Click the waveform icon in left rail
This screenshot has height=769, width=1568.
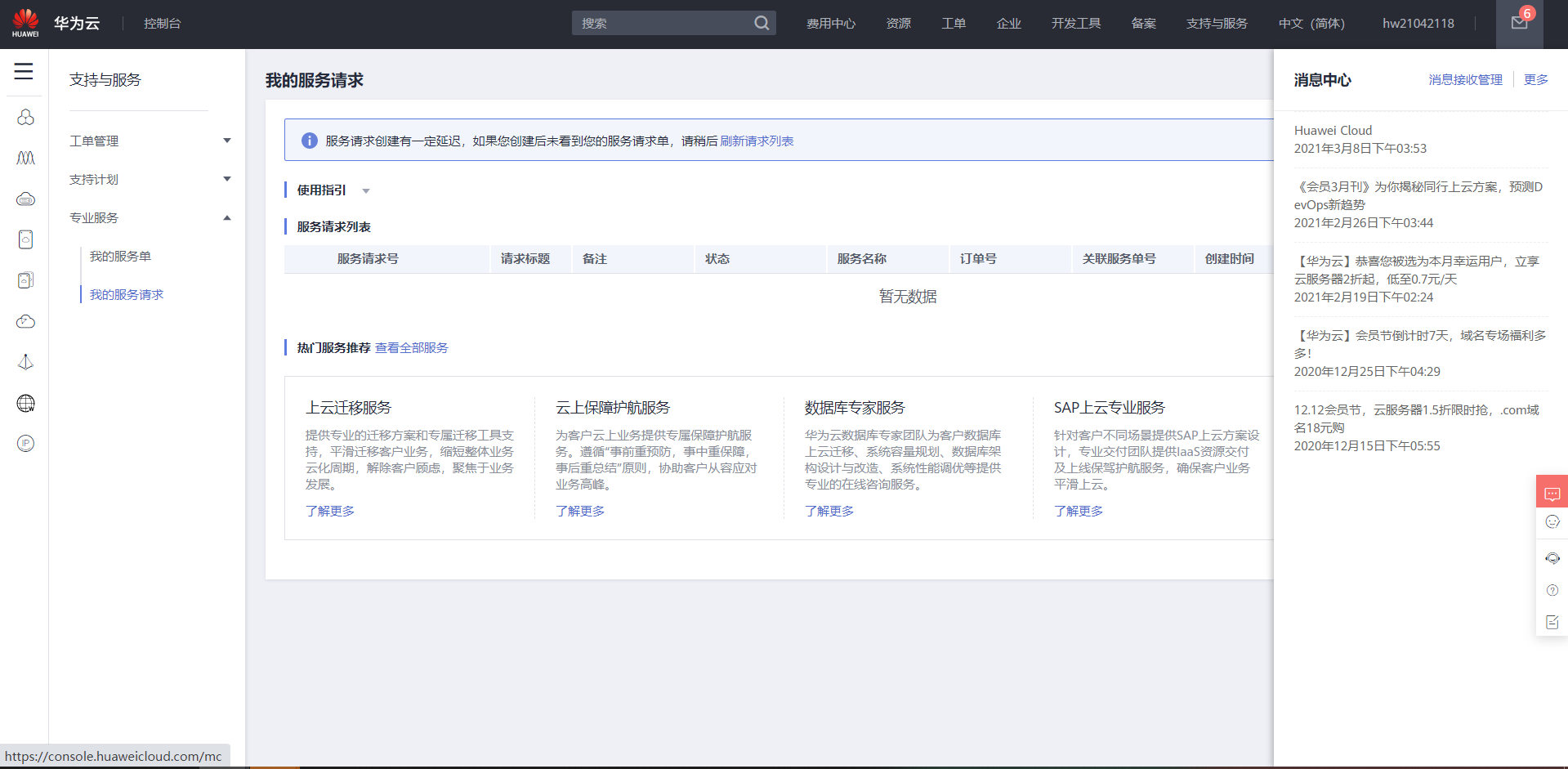pyautogui.click(x=25, y=158)
